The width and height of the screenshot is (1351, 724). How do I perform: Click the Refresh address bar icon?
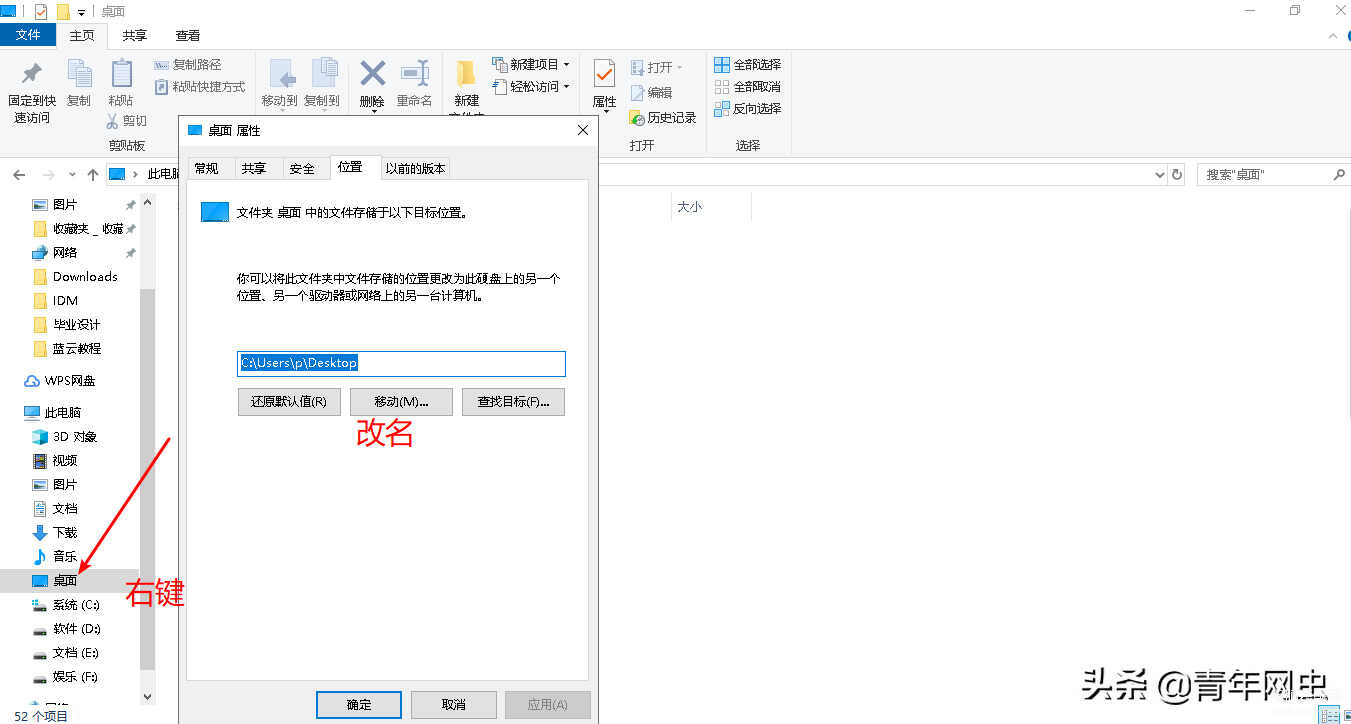[1177, 174]
